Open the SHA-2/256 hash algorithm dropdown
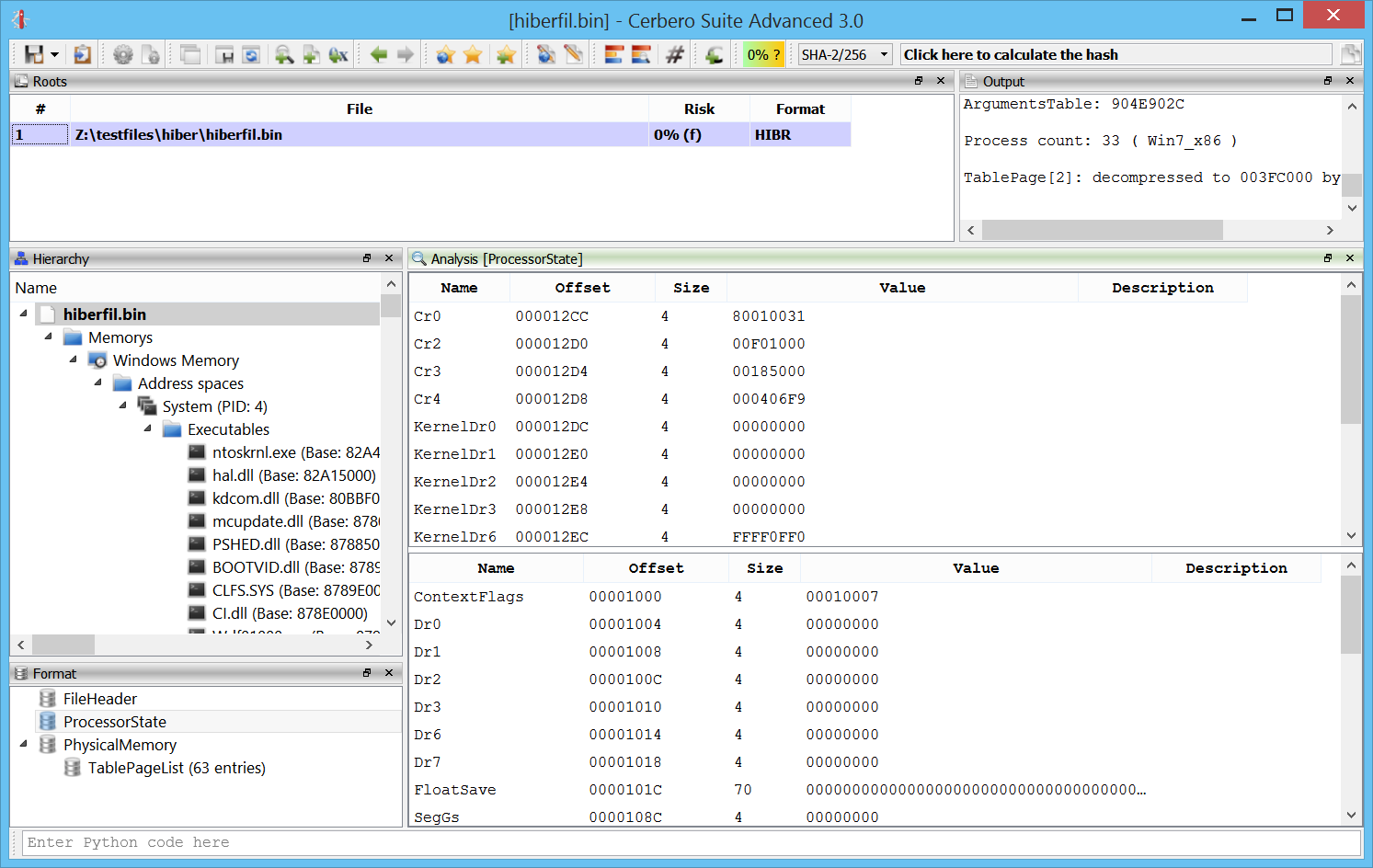This screenshot has height=868, width=1373. pyautogui.click(x=845, y=55)
